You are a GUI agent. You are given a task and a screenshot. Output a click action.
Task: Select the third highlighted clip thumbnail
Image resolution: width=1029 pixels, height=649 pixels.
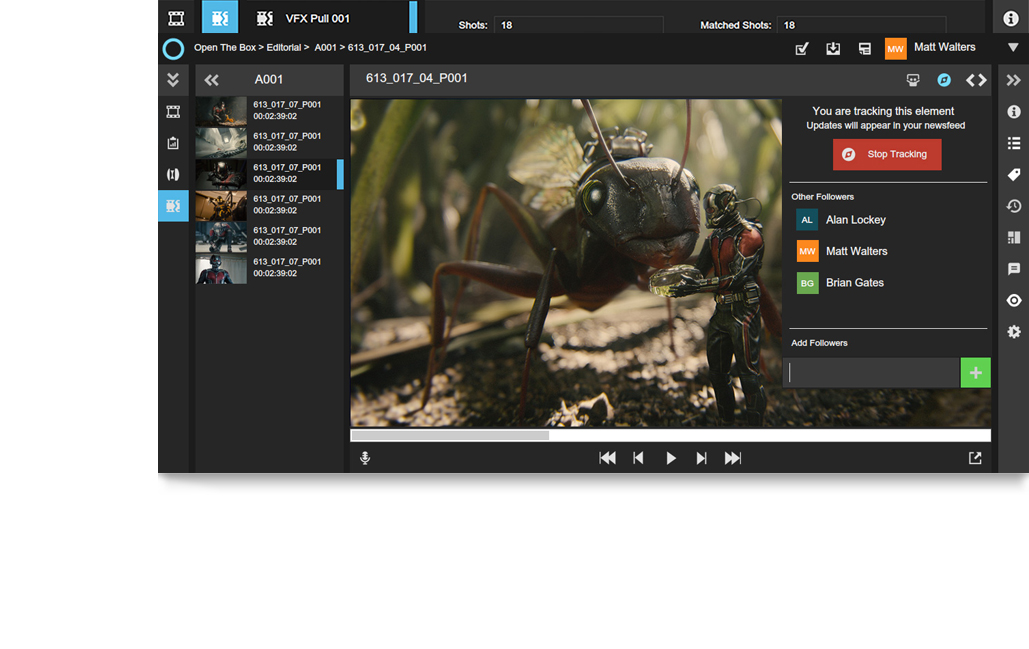pos(221,174)
